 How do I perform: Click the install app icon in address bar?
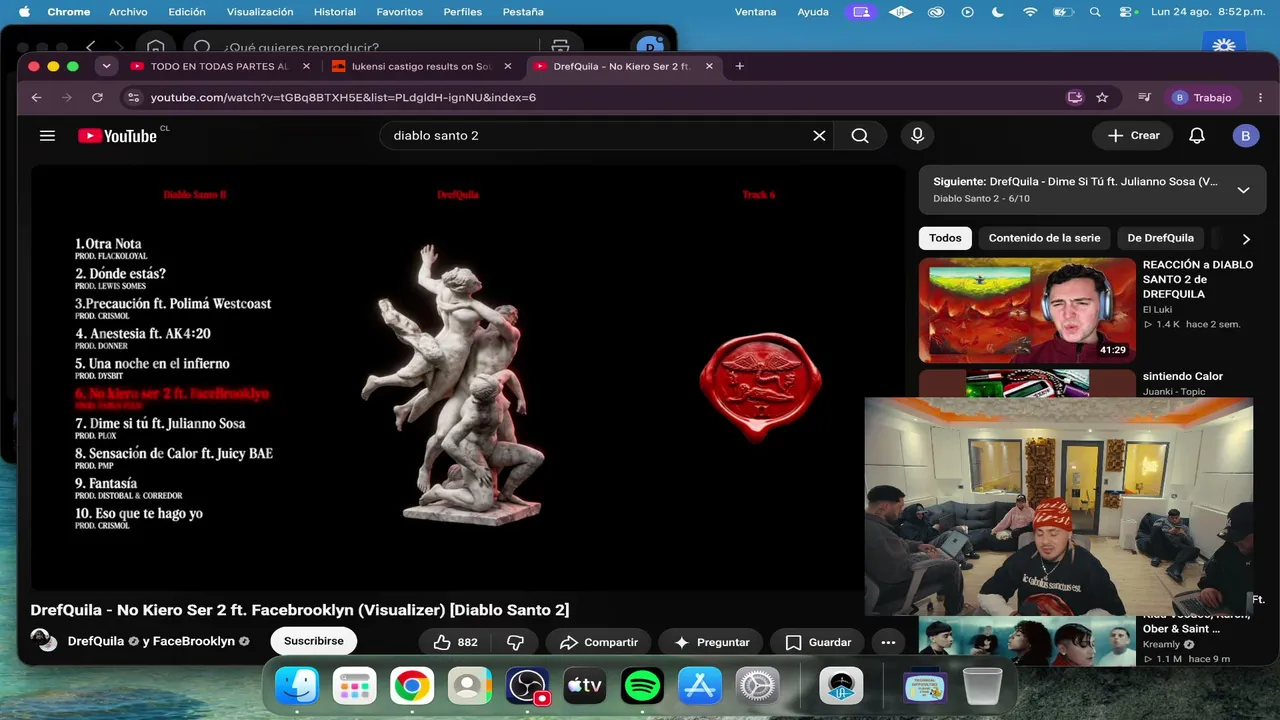pos(1075,98)
